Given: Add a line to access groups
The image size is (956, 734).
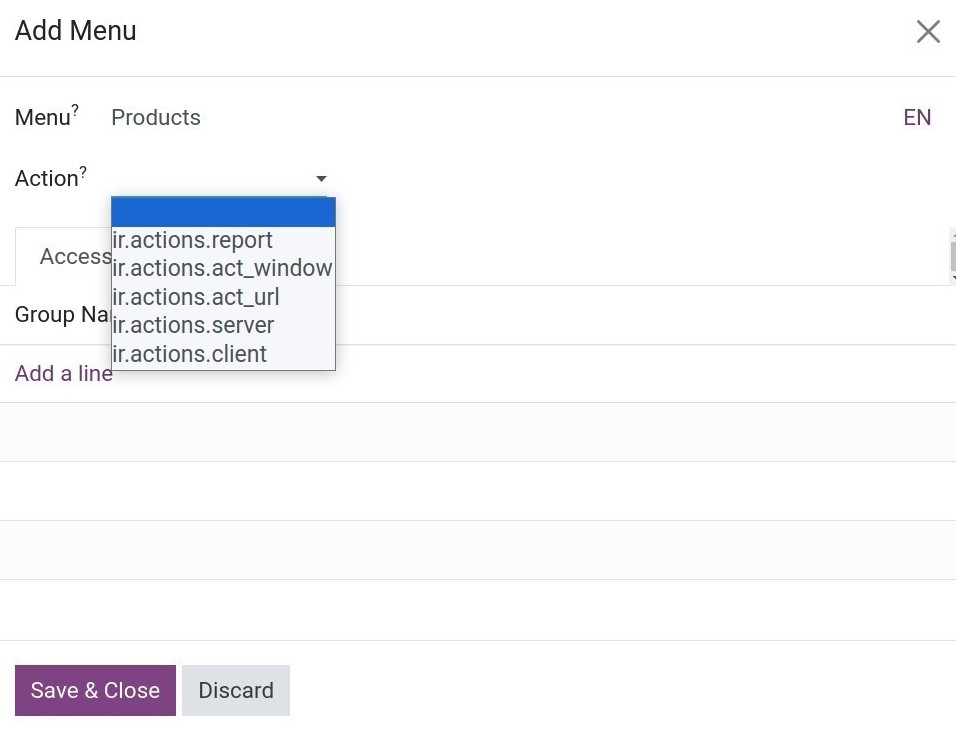Looking at the screenshot, I should coord(63,374).
